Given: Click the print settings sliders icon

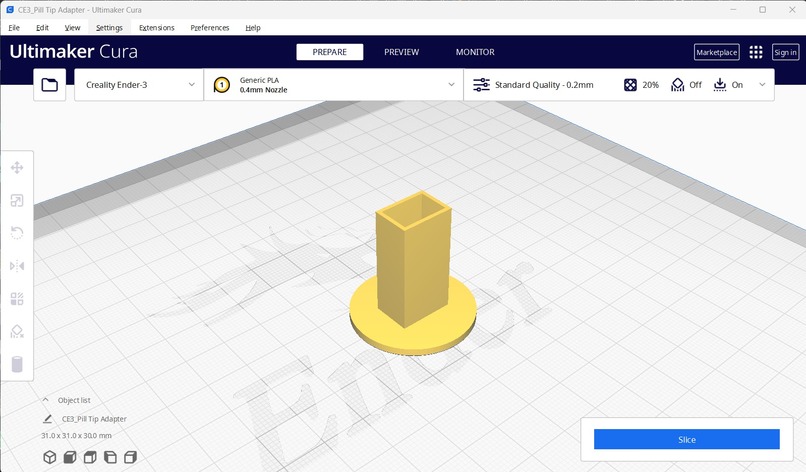Looking at the screenshot, I should pyautogui.click(x=481, y=85).
